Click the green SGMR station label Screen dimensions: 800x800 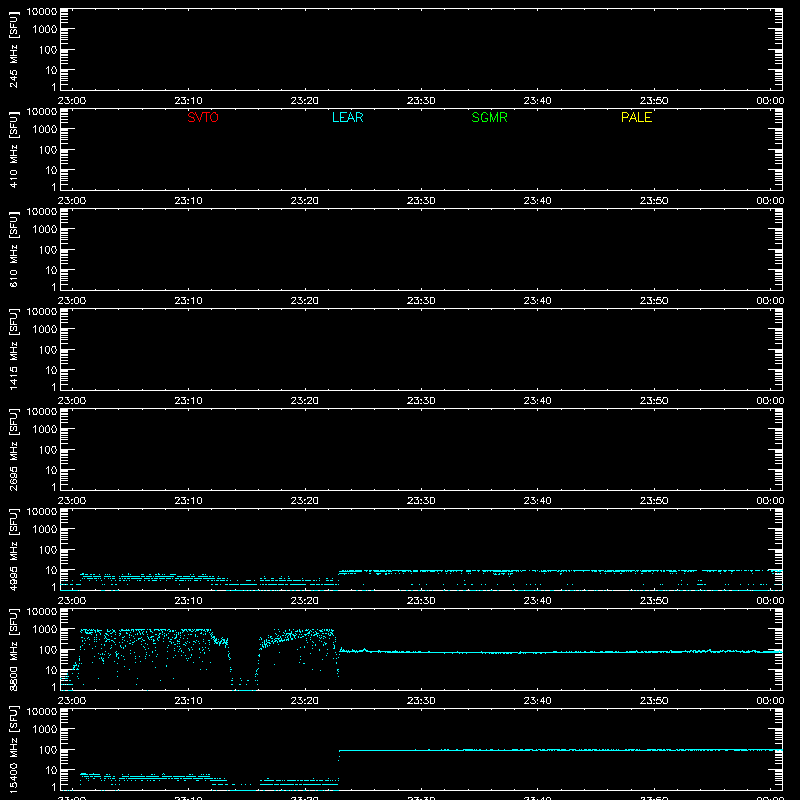click(489, 117)
